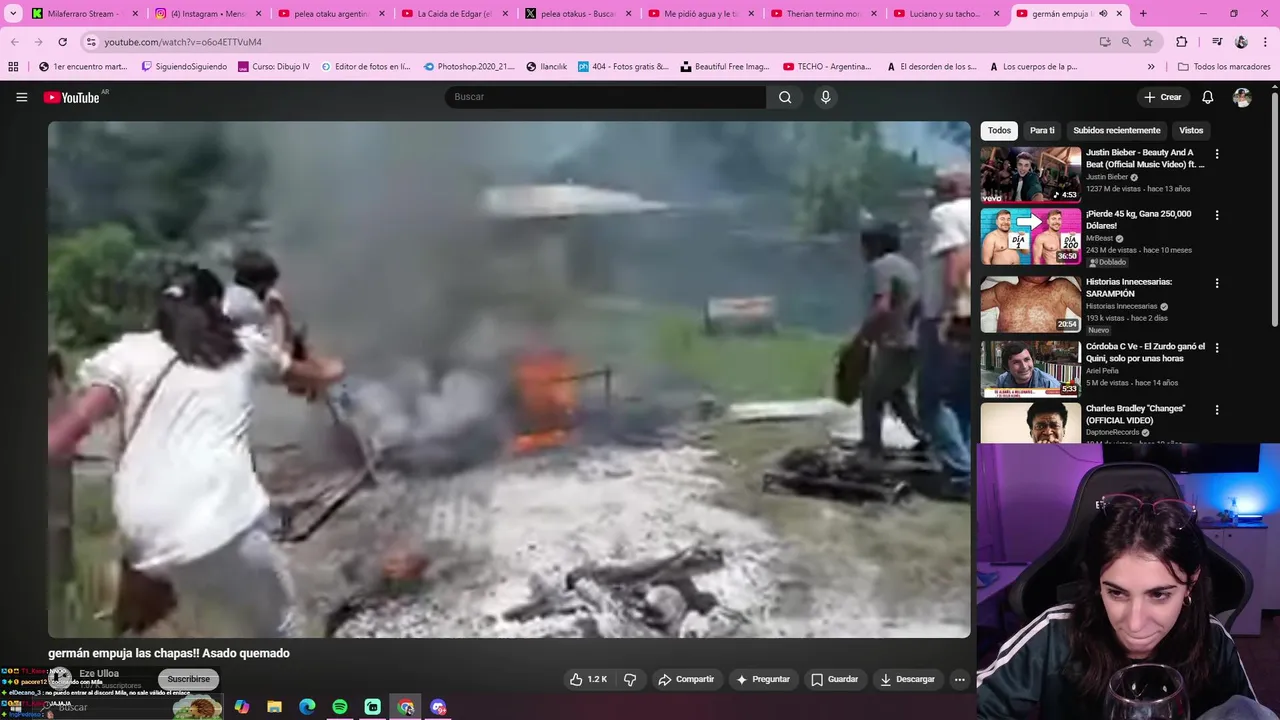Open the Eze Ulloa channel link
1280x720 pixels.
click(99, 674)
